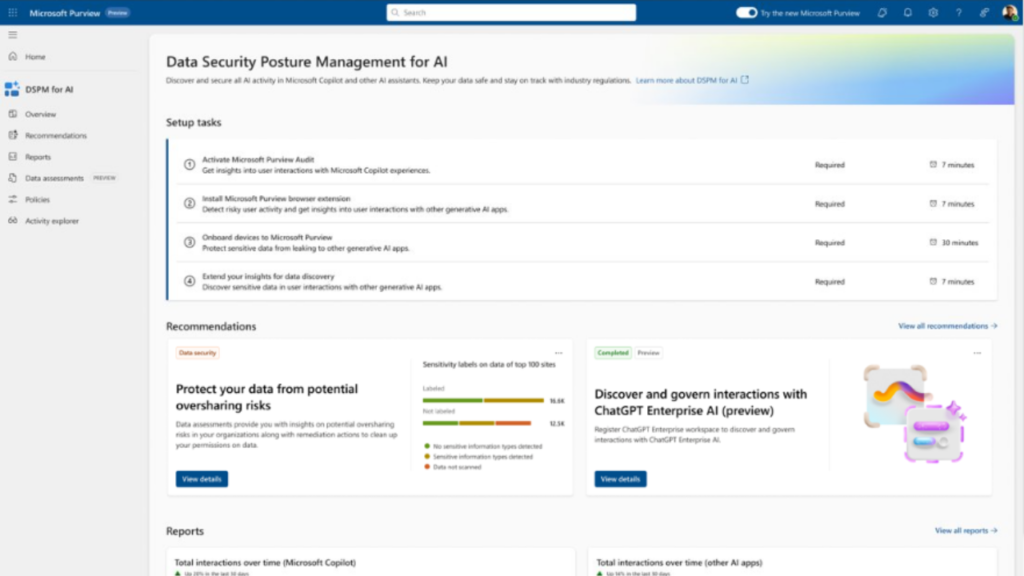The image size is (1024, 576).
Task: Toggle "Try the new Microsoft Purview" switch
Action: [x=746, y=13]
